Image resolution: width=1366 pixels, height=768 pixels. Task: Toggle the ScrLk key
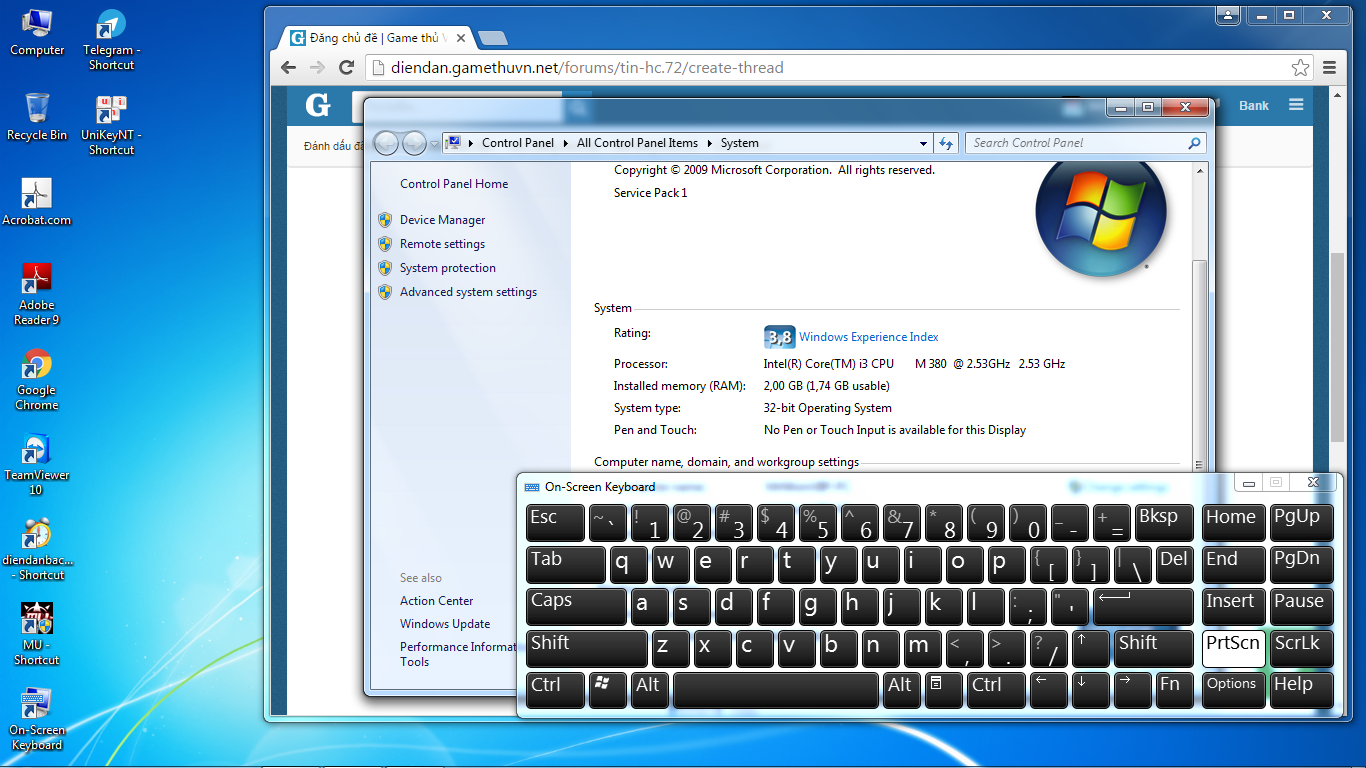1302,648
